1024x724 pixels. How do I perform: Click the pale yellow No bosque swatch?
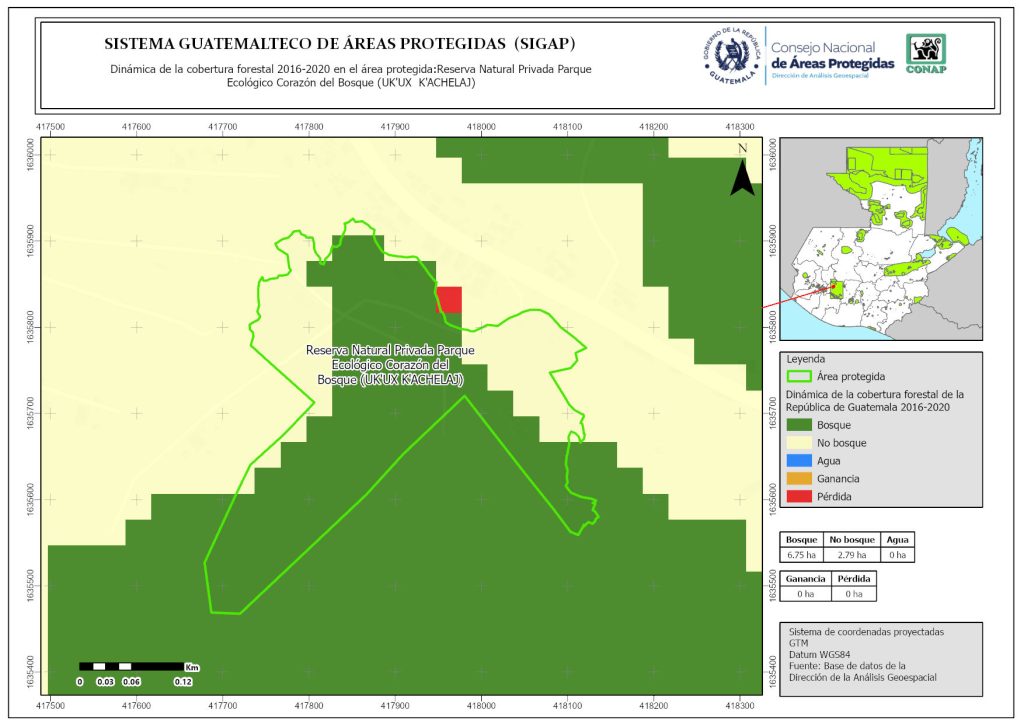[801, 443]
